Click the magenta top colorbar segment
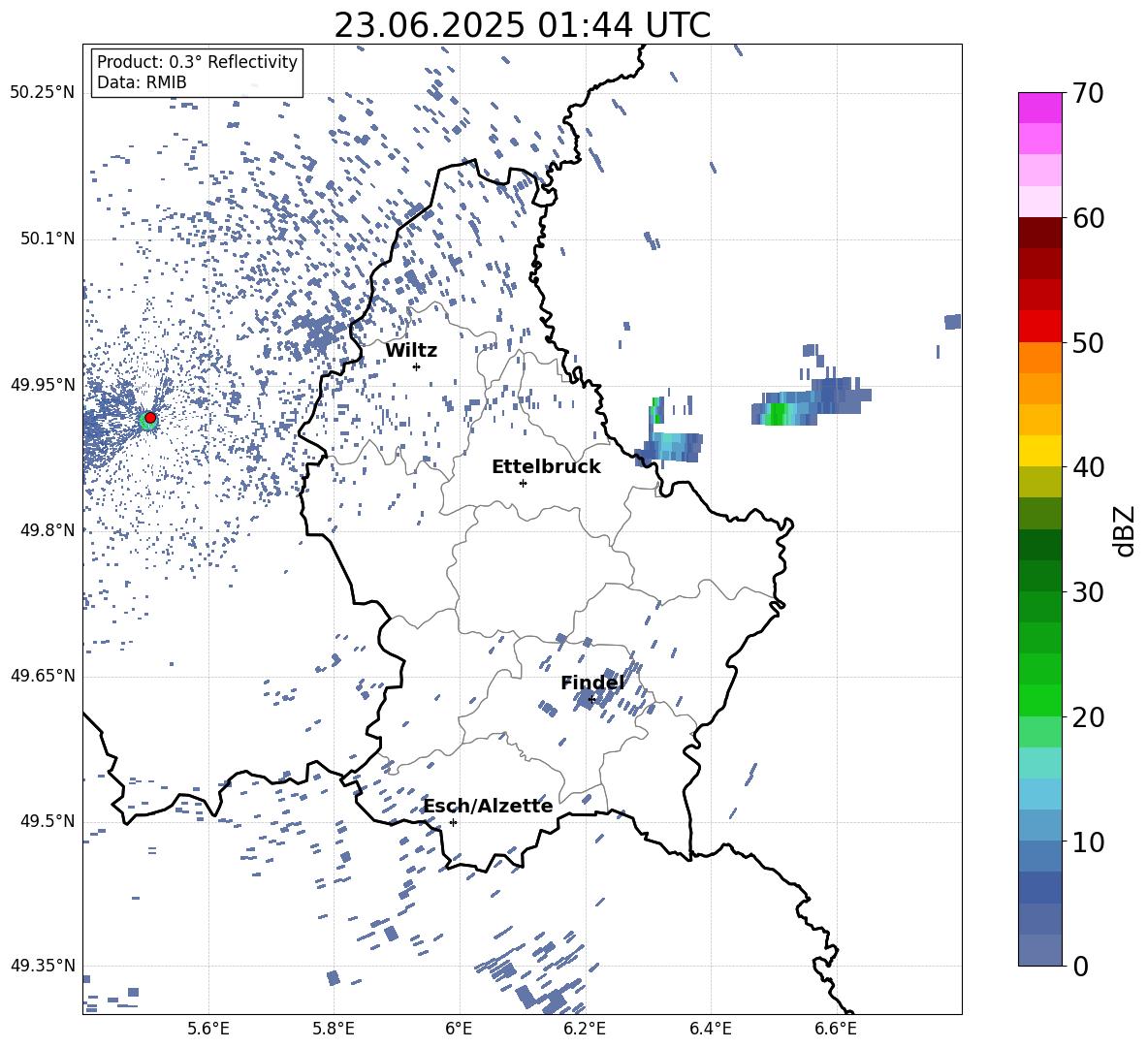The height and width of the screenshot is (1048, 1148). click(x=1039, y=109)
